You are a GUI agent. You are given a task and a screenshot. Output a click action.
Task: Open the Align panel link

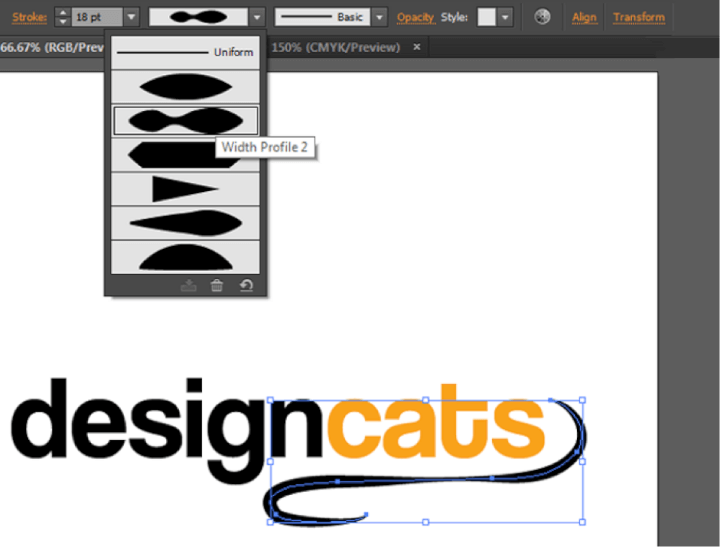coord(584,17)
